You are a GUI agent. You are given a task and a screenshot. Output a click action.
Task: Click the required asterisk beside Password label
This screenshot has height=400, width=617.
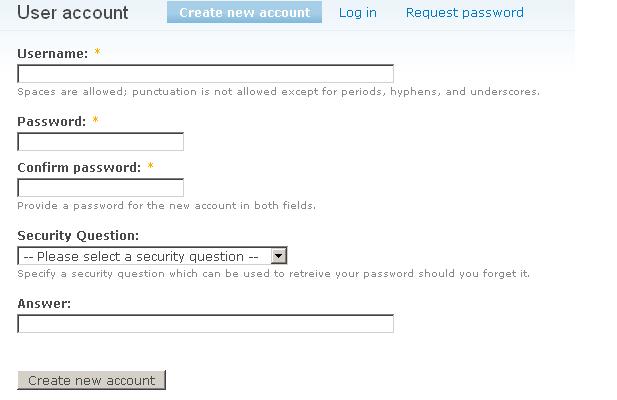(x=95, y=121)
